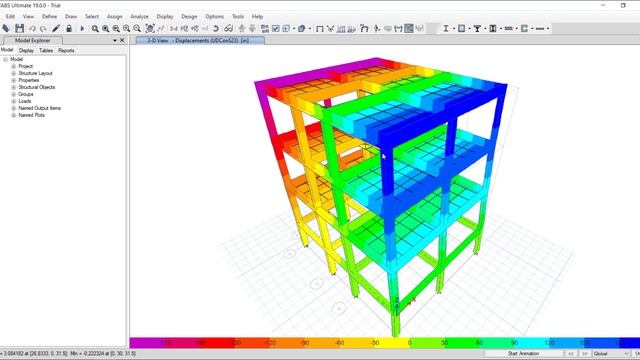Click the new model tag icon
This screenshot has width=640, height=360.
(x=6, y=28)
